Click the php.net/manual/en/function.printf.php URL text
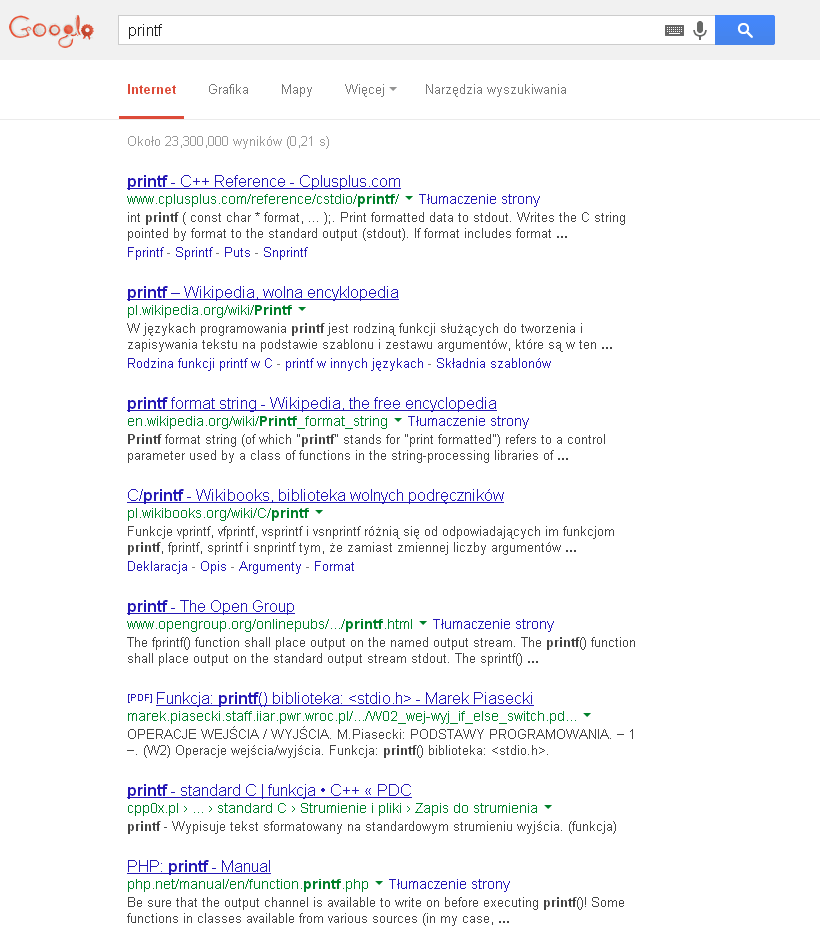 tap(248, 884)
